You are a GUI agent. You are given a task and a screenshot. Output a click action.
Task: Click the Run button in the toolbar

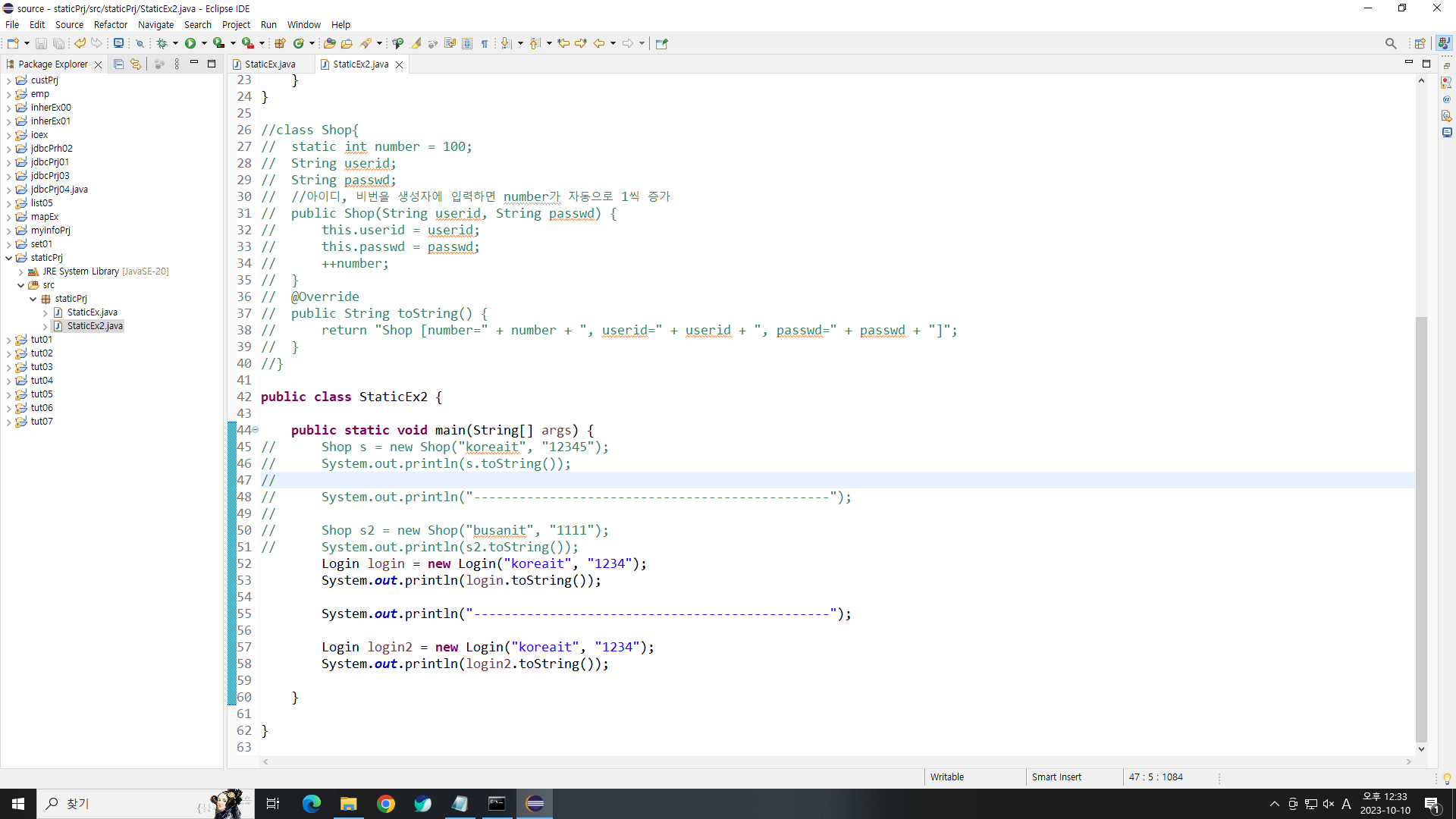(190, 43)
